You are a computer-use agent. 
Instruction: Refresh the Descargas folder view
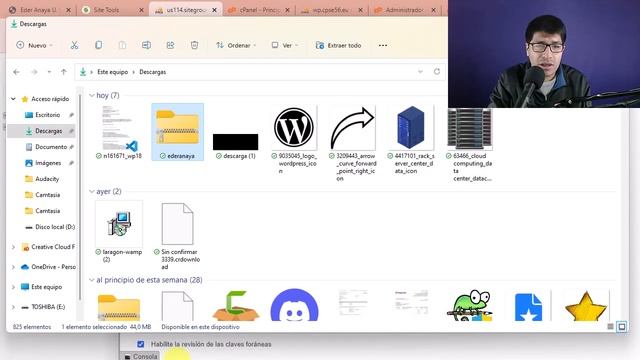tap(437, 72)
